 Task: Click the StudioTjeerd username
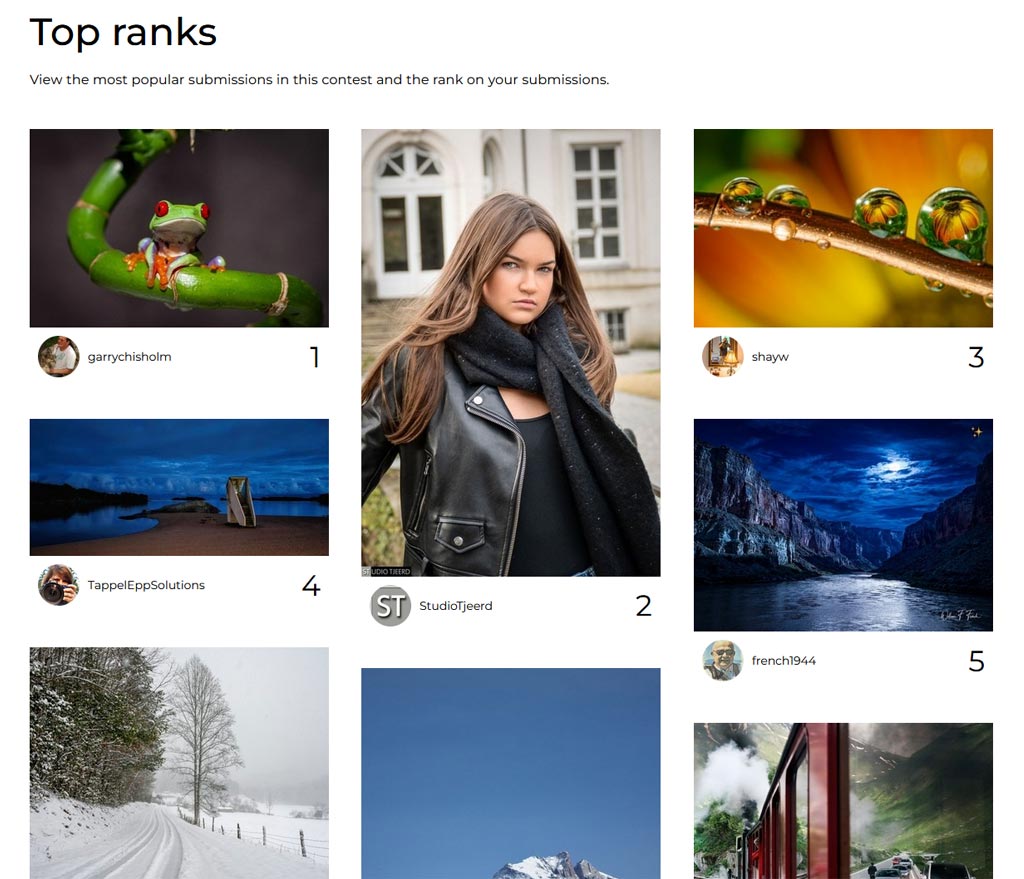tap(456, 606)
